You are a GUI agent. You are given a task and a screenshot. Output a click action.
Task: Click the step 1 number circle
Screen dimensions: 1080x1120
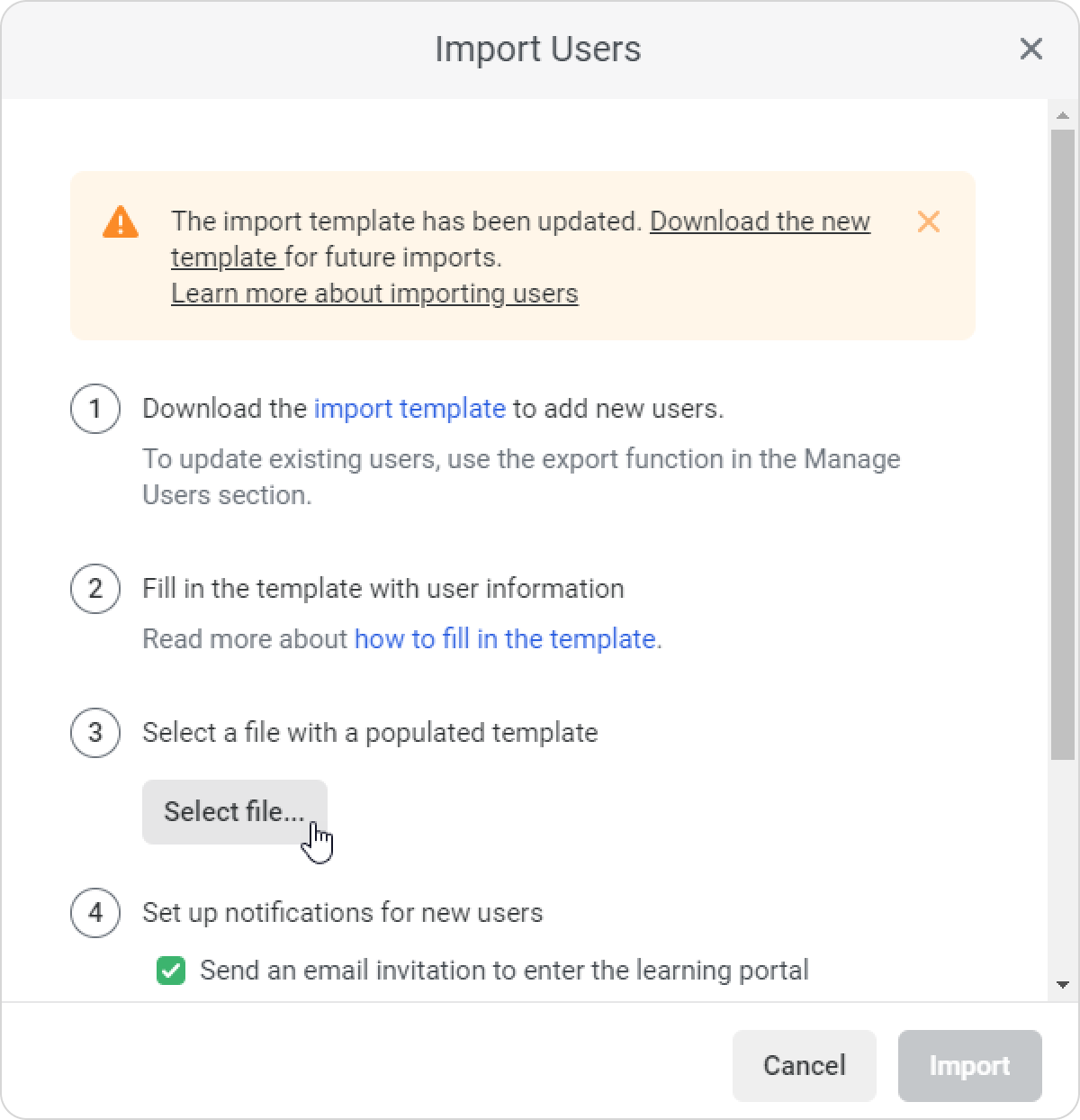coord(95,409)
